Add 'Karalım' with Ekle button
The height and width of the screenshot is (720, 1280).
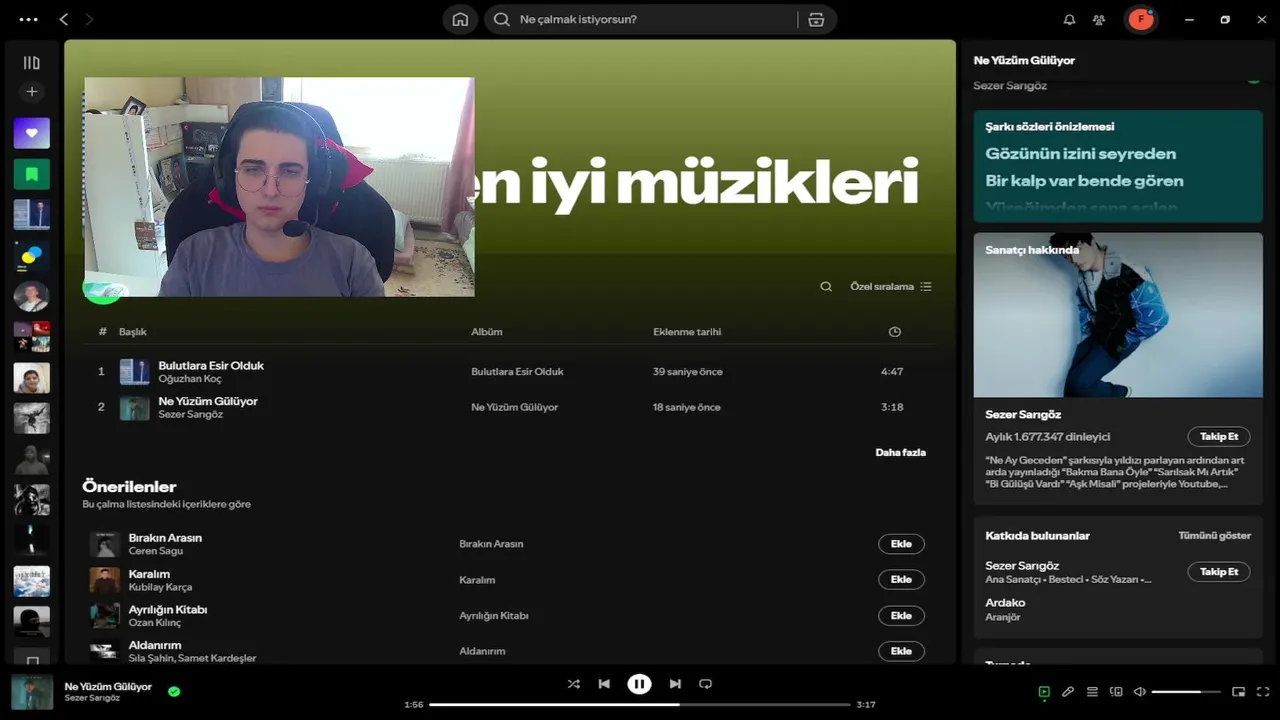(x=901, y=579)
